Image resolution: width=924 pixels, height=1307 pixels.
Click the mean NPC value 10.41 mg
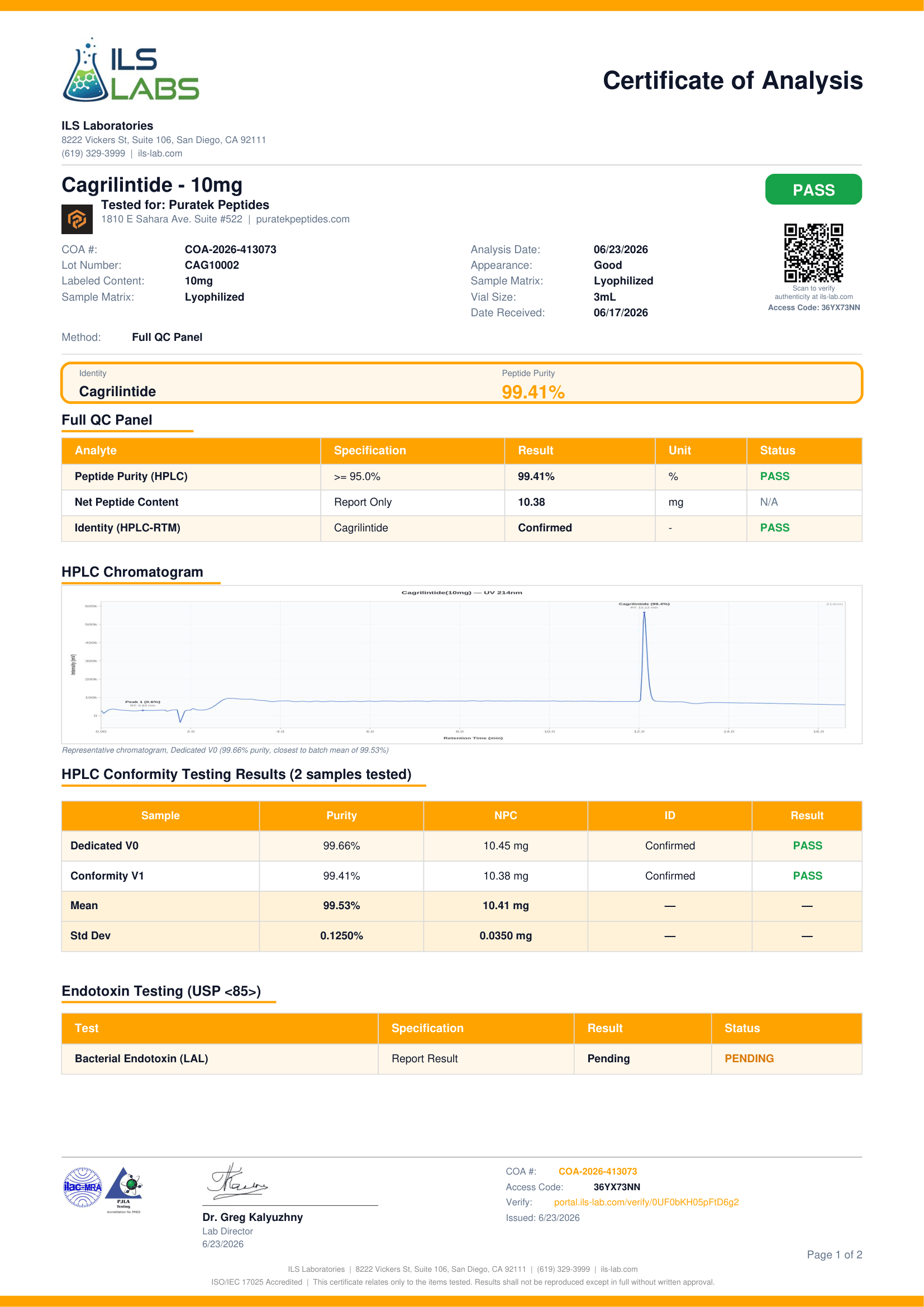[506, 906]
